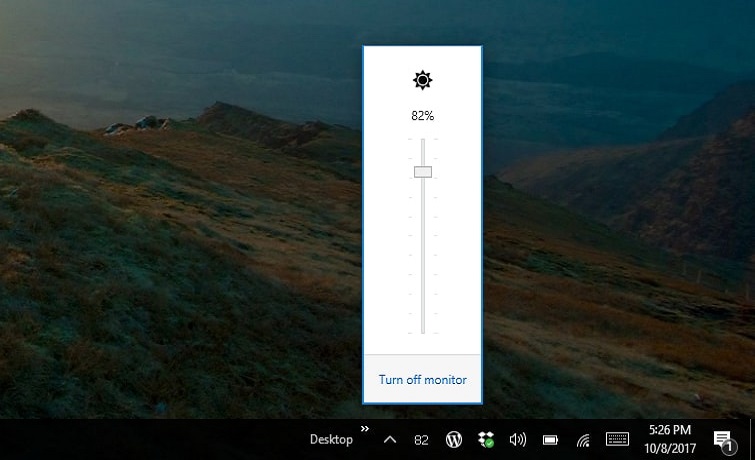Click the slider track below the thumb
Image resolution: width=755 pixels, height=460 pixels.
[423, 260]
